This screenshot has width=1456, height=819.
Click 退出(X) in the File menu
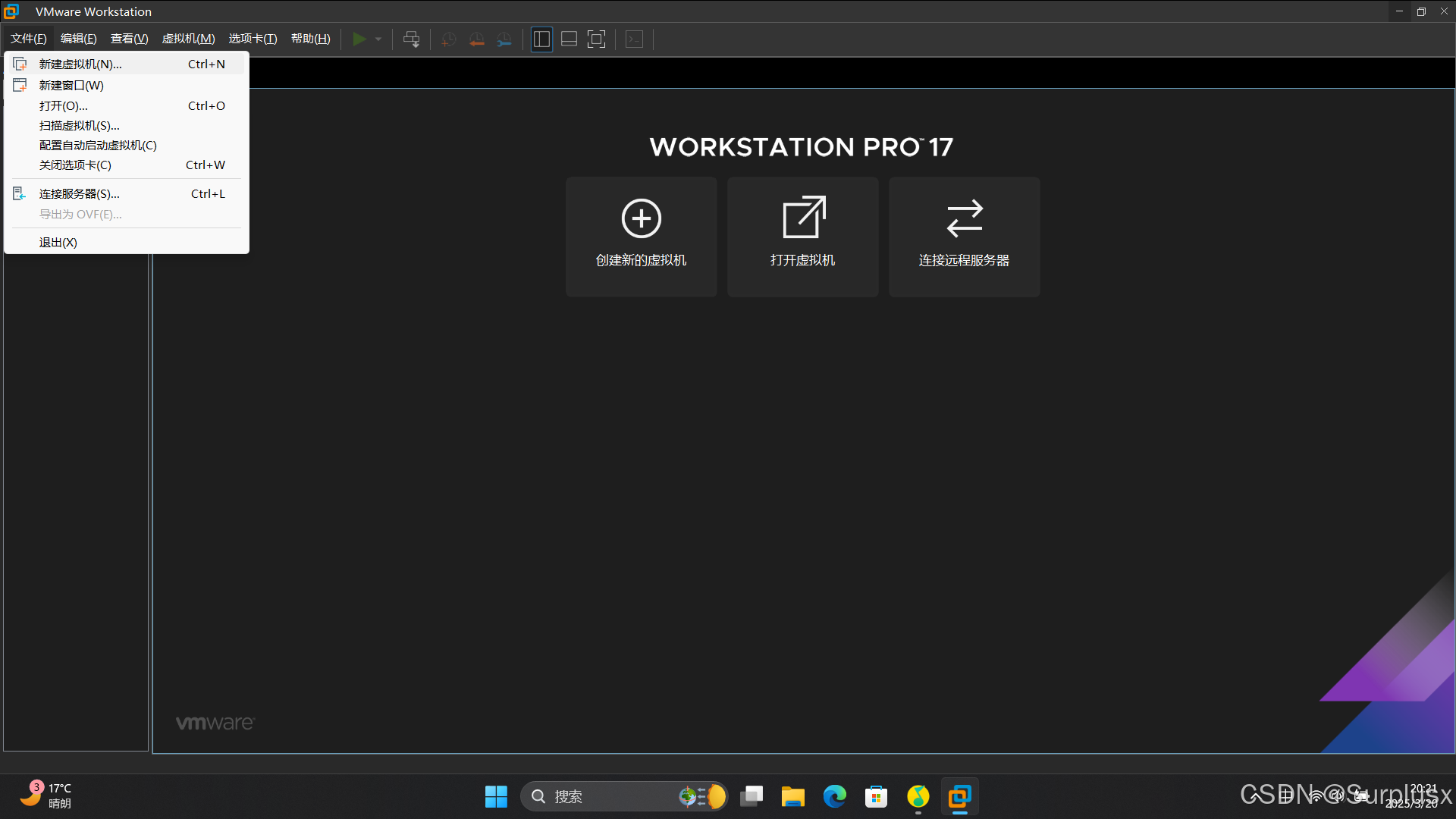point(58,243)
